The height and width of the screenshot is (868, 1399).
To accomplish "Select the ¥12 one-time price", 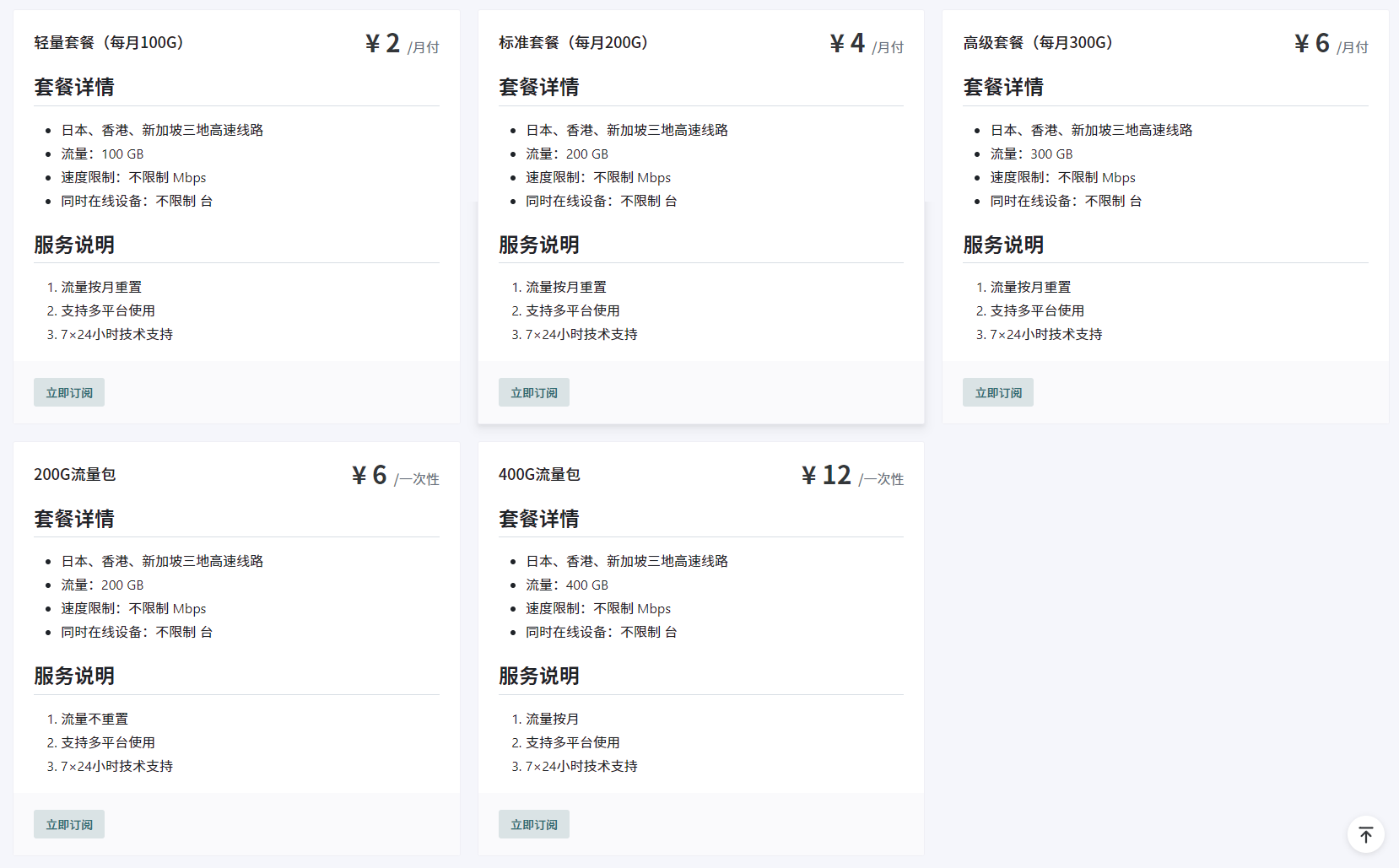I will [827, 475].
